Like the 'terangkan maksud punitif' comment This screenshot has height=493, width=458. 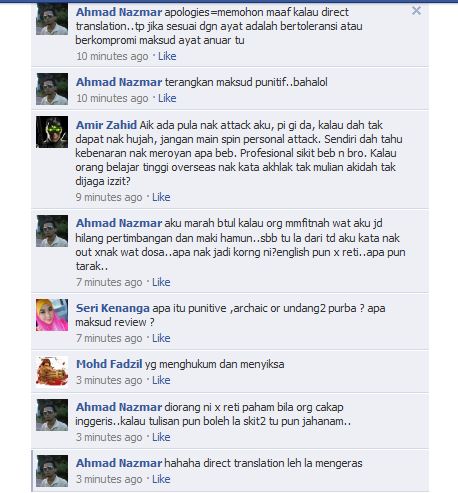167,98
